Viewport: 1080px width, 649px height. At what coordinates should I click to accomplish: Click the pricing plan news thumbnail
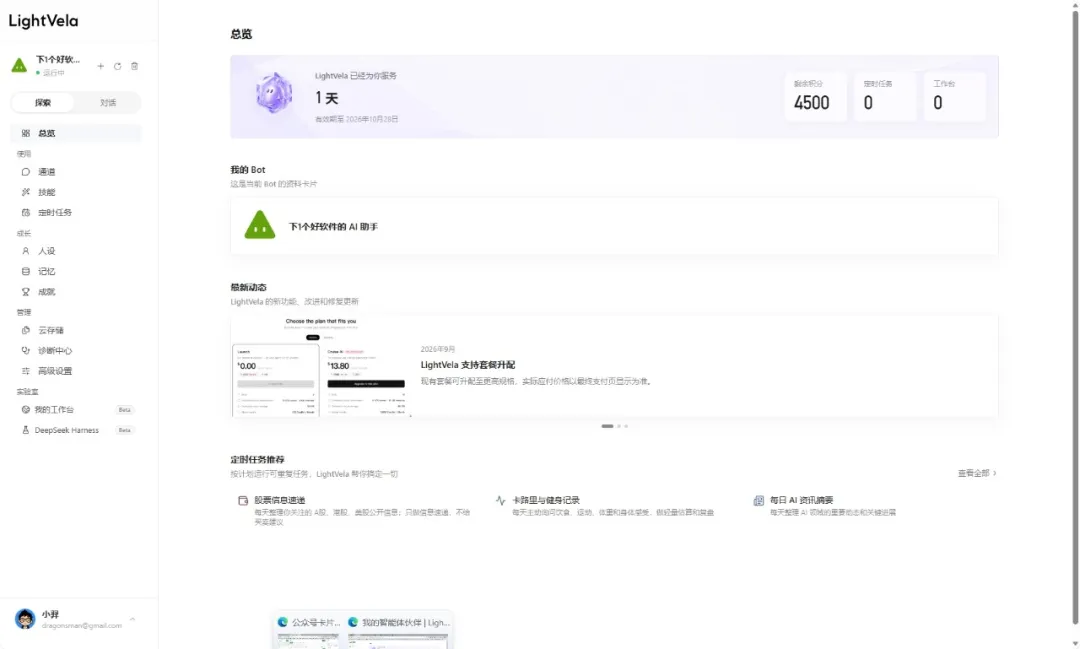[322, 366]
